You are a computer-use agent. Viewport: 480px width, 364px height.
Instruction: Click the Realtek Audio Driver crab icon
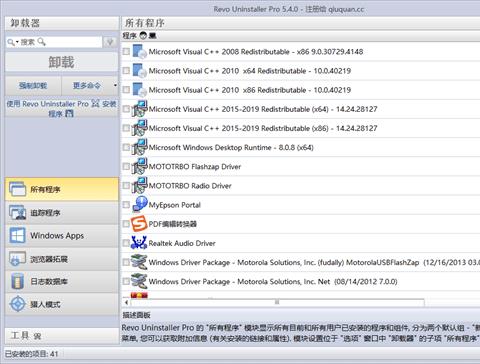(x=139, y=243)
